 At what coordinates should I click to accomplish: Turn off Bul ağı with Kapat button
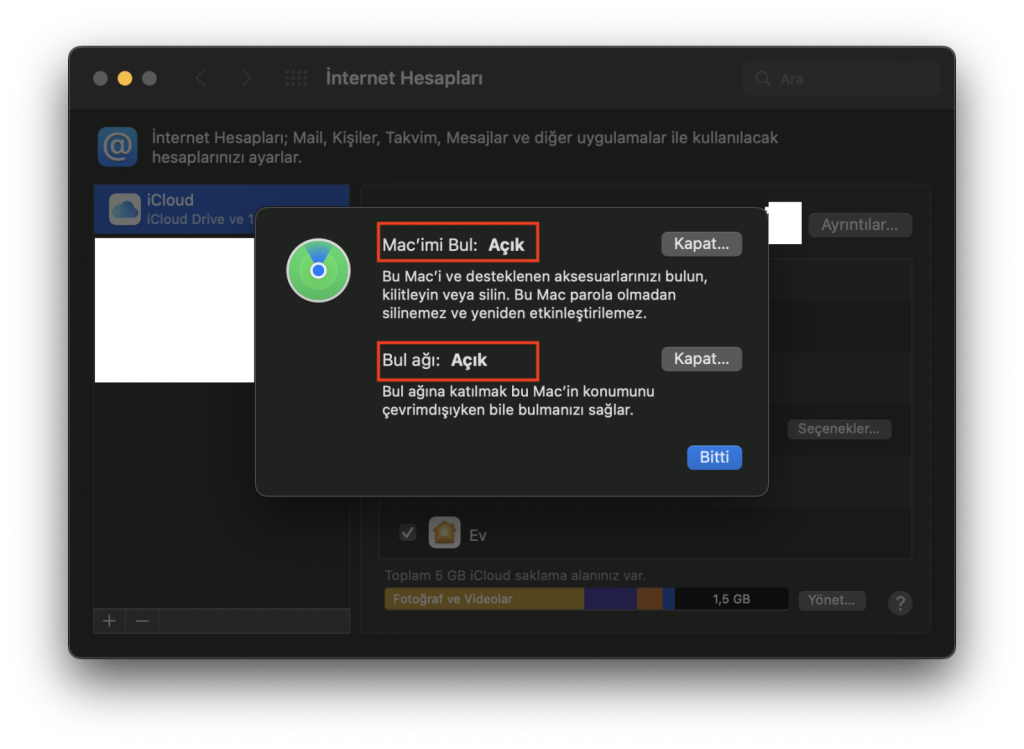[701, 359]
